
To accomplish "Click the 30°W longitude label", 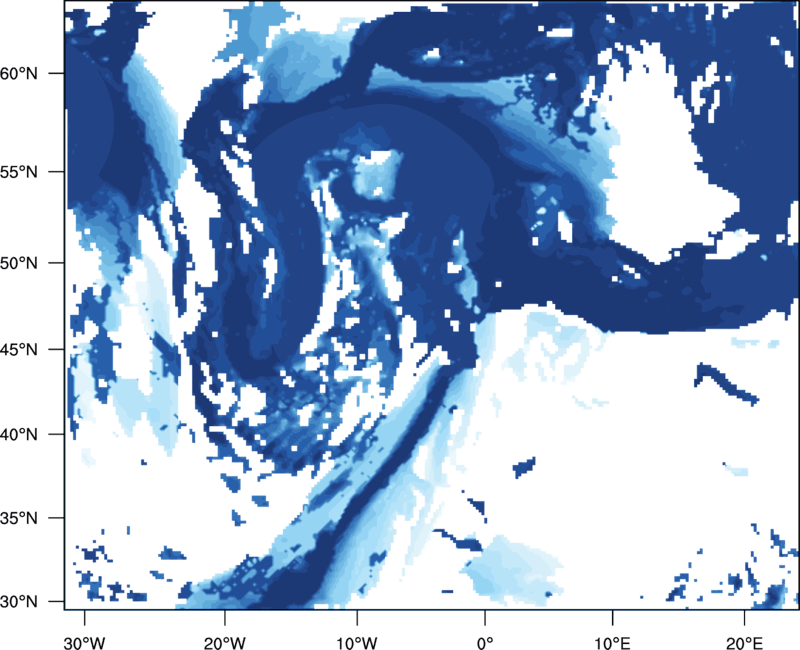I will (x=85, y=643).
